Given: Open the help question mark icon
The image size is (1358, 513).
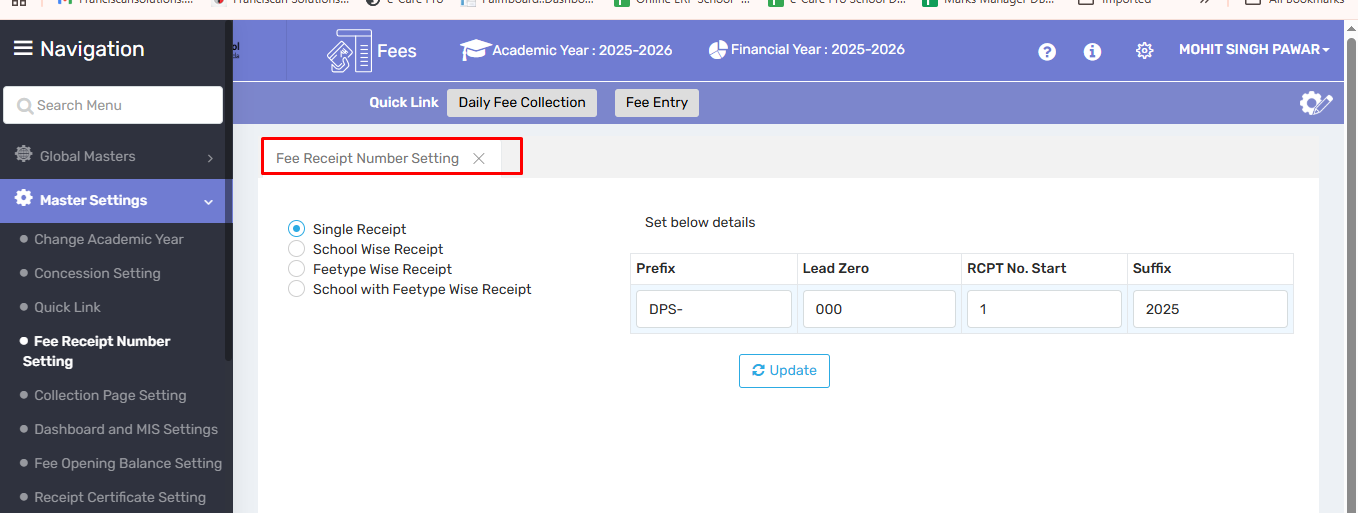Looking at the screenshot, I should coord(1047,52).
